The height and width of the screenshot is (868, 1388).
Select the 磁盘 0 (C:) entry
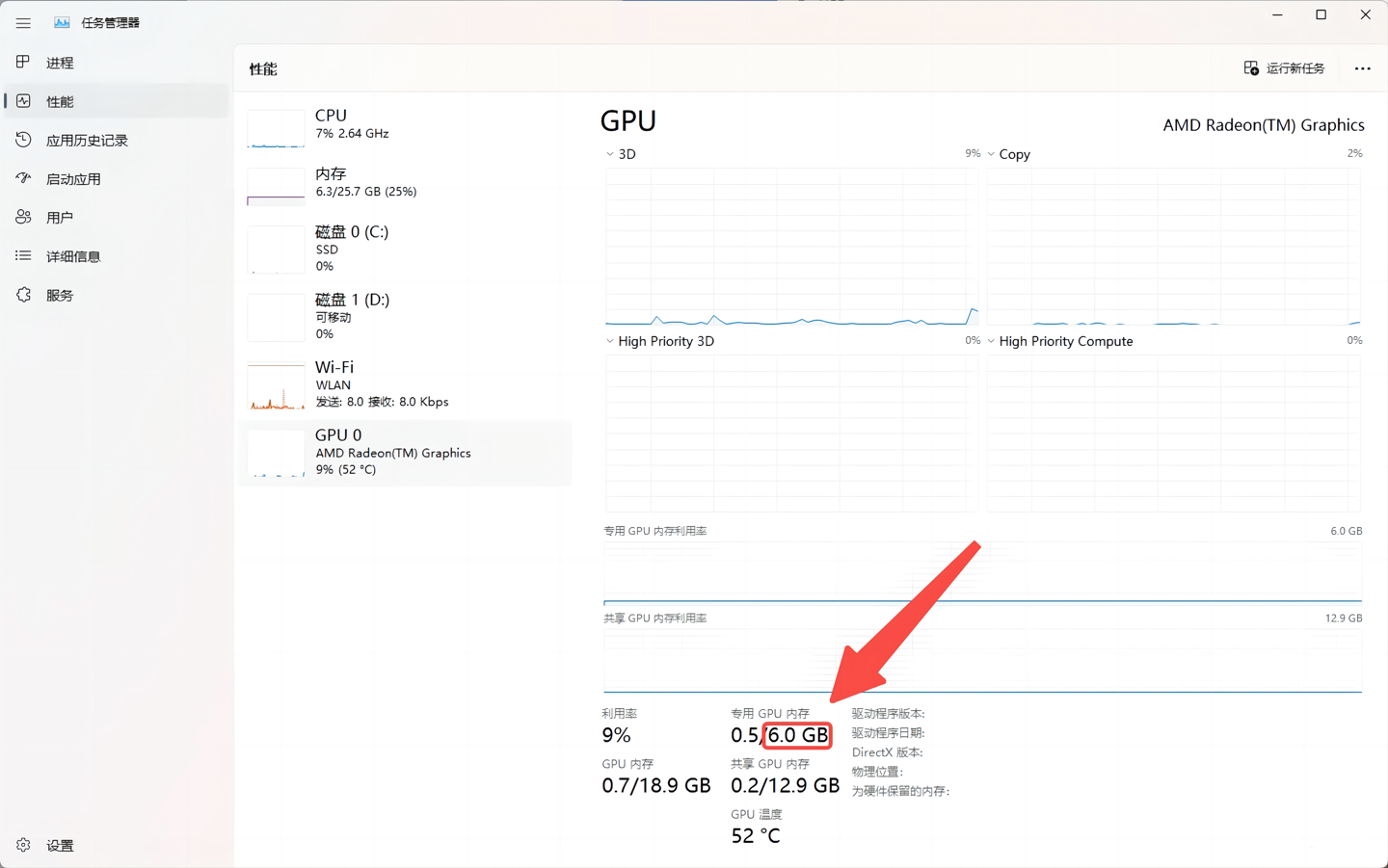pos(406,249)
